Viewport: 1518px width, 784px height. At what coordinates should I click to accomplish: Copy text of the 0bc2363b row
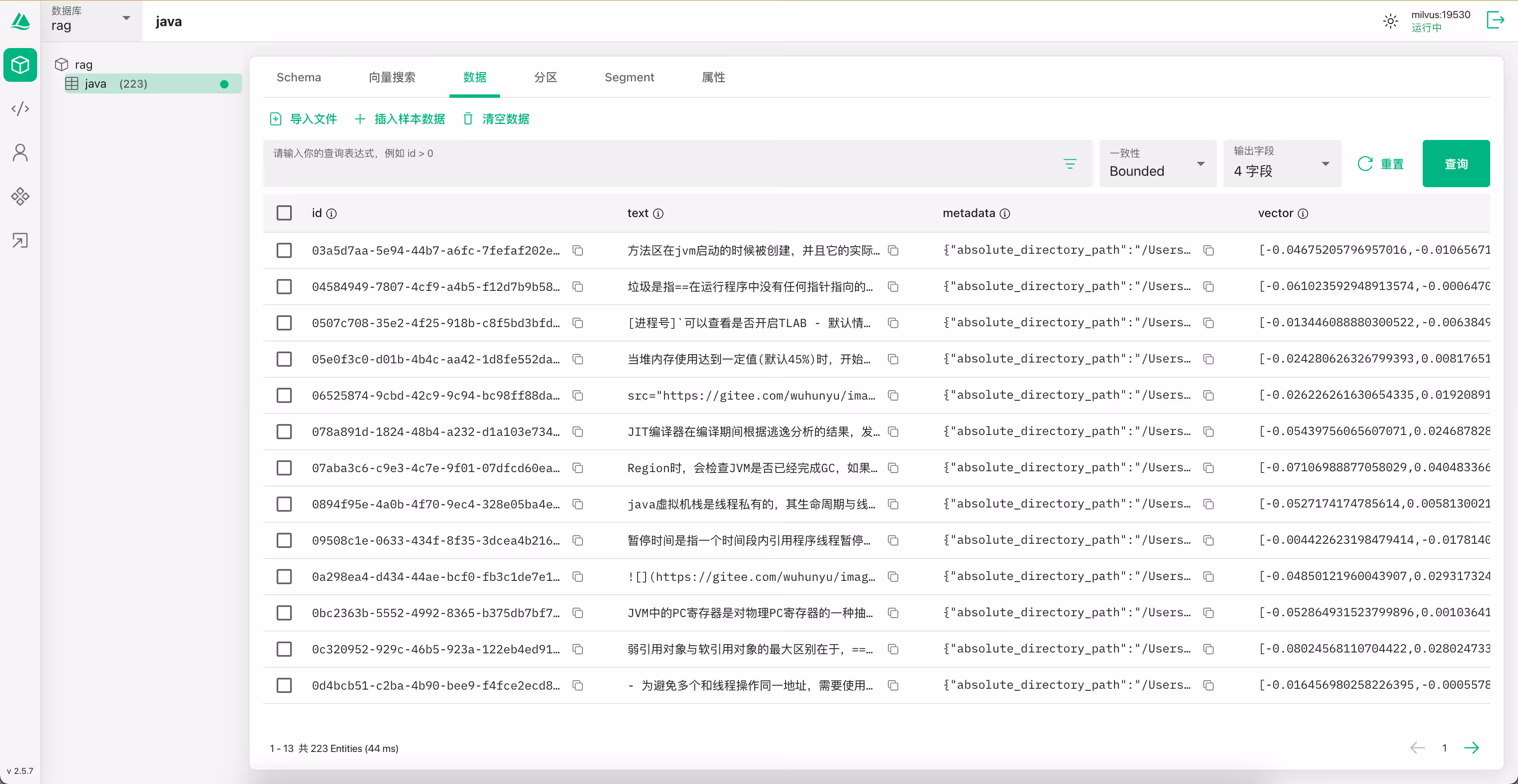[894, 612]
